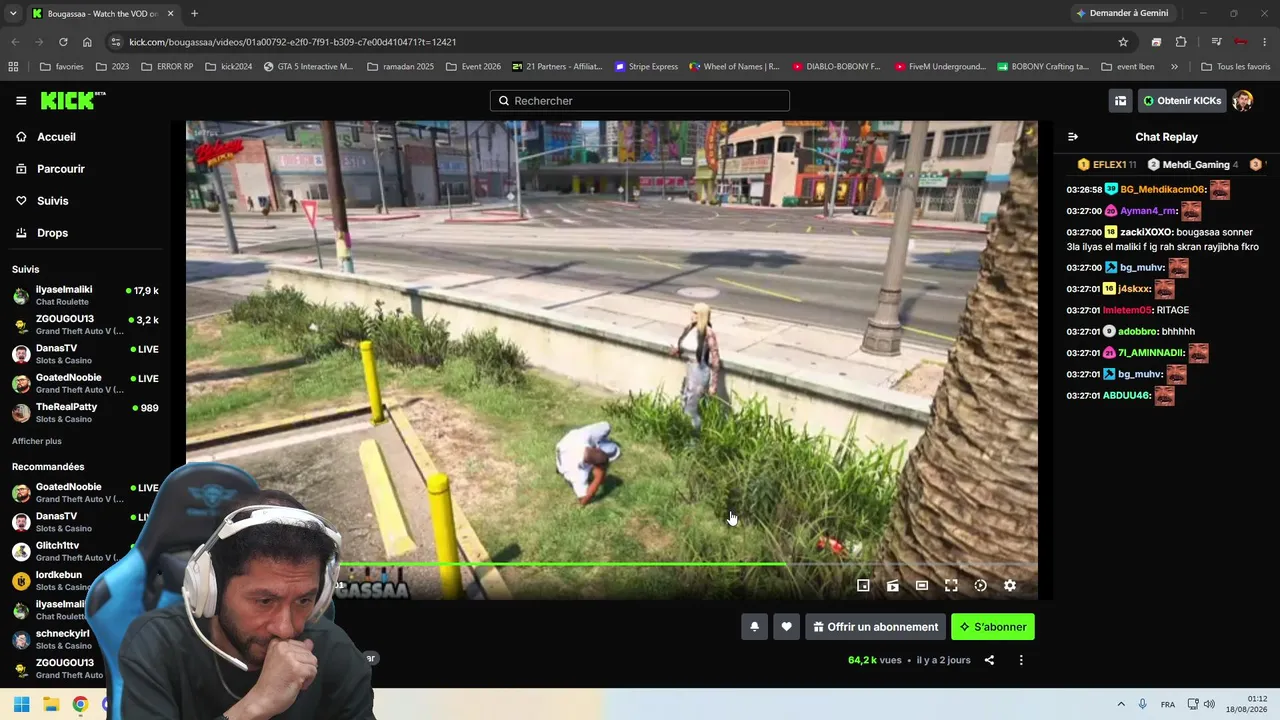Open Chrome from the taskbar
The height and width of the screenshot is (720, 1280).
(x=80, y=704)
